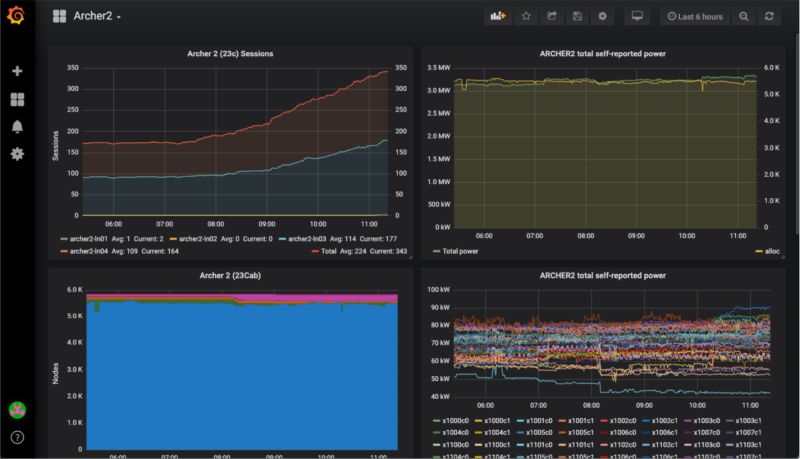Open the Archer 2 (23c) Sessions panel menu
The image size is (800, 459).
coord(230,54)
